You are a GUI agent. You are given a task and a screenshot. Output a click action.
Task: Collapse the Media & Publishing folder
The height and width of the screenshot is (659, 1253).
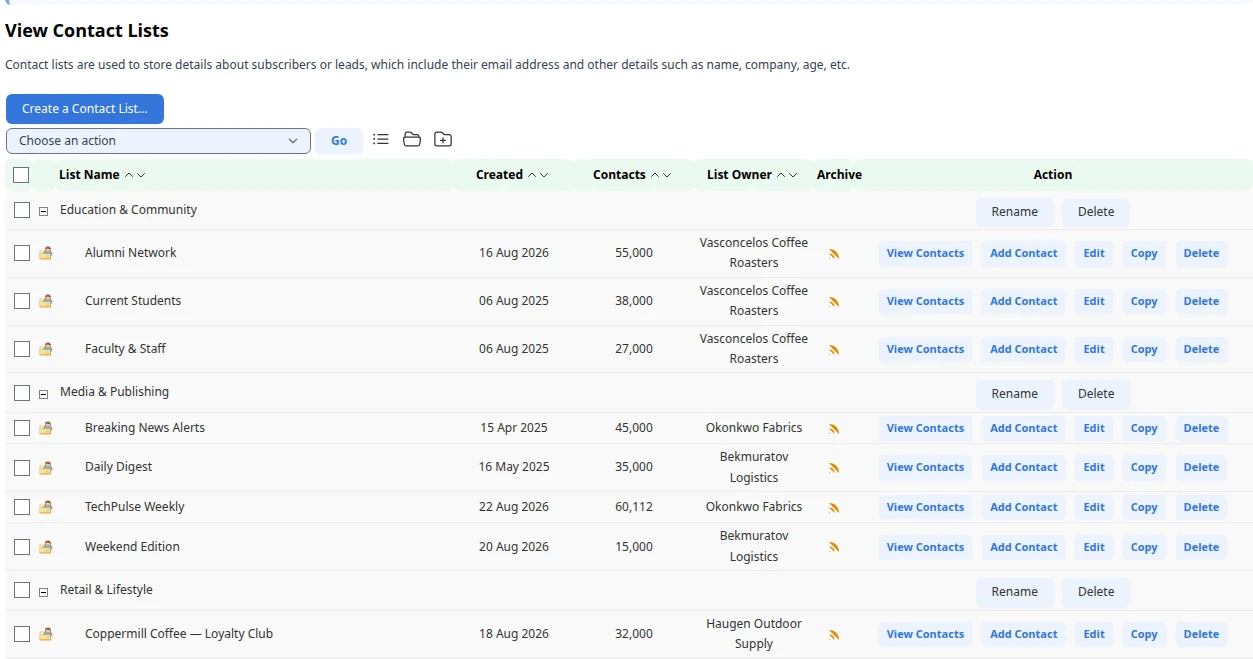[43, 394]
